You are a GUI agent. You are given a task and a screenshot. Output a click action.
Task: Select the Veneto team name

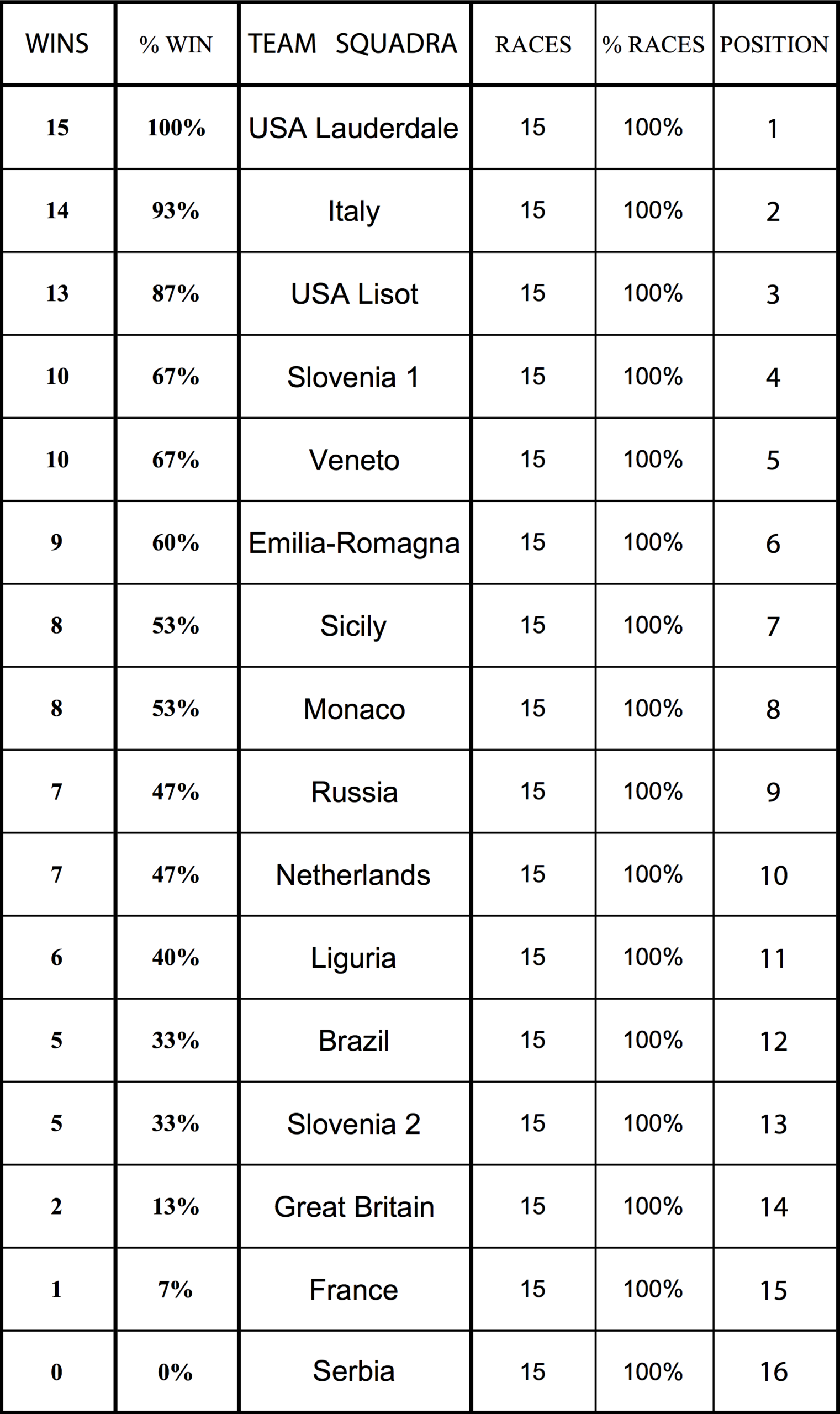[355, 460]
